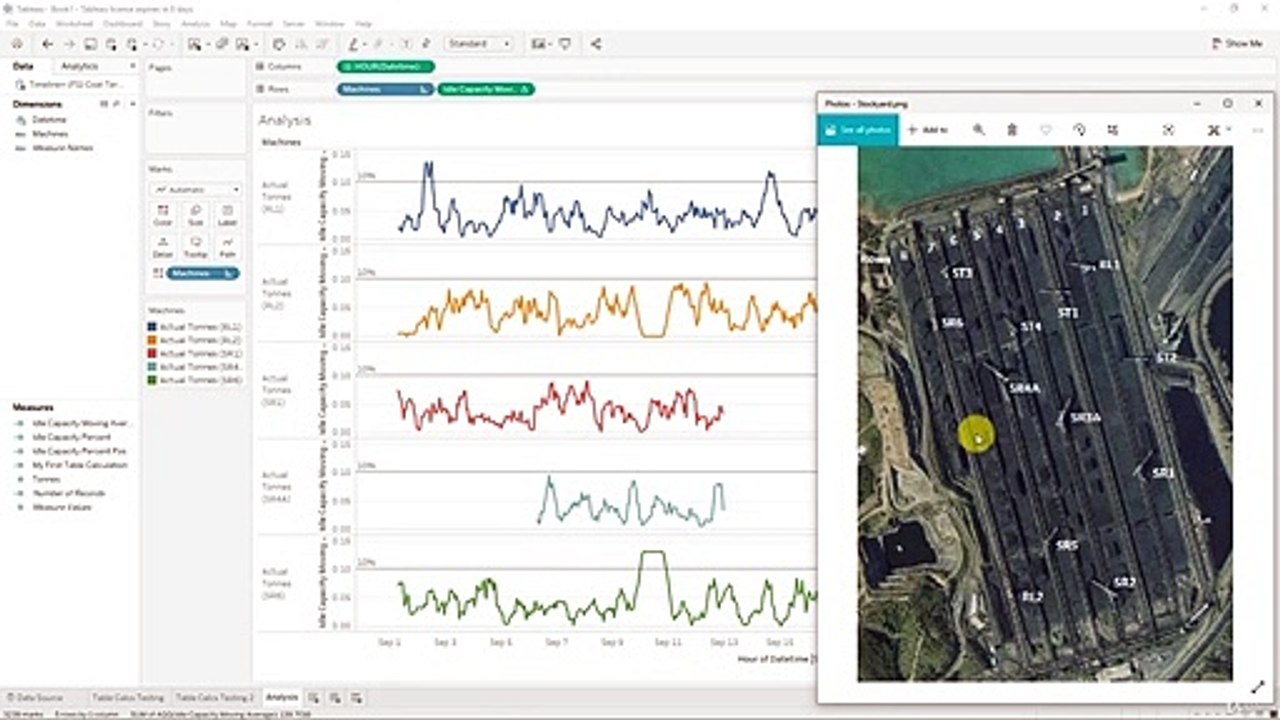Click the Path card in Marks
This screenshot has height=720, width=1280.
(x=227, y=247)
